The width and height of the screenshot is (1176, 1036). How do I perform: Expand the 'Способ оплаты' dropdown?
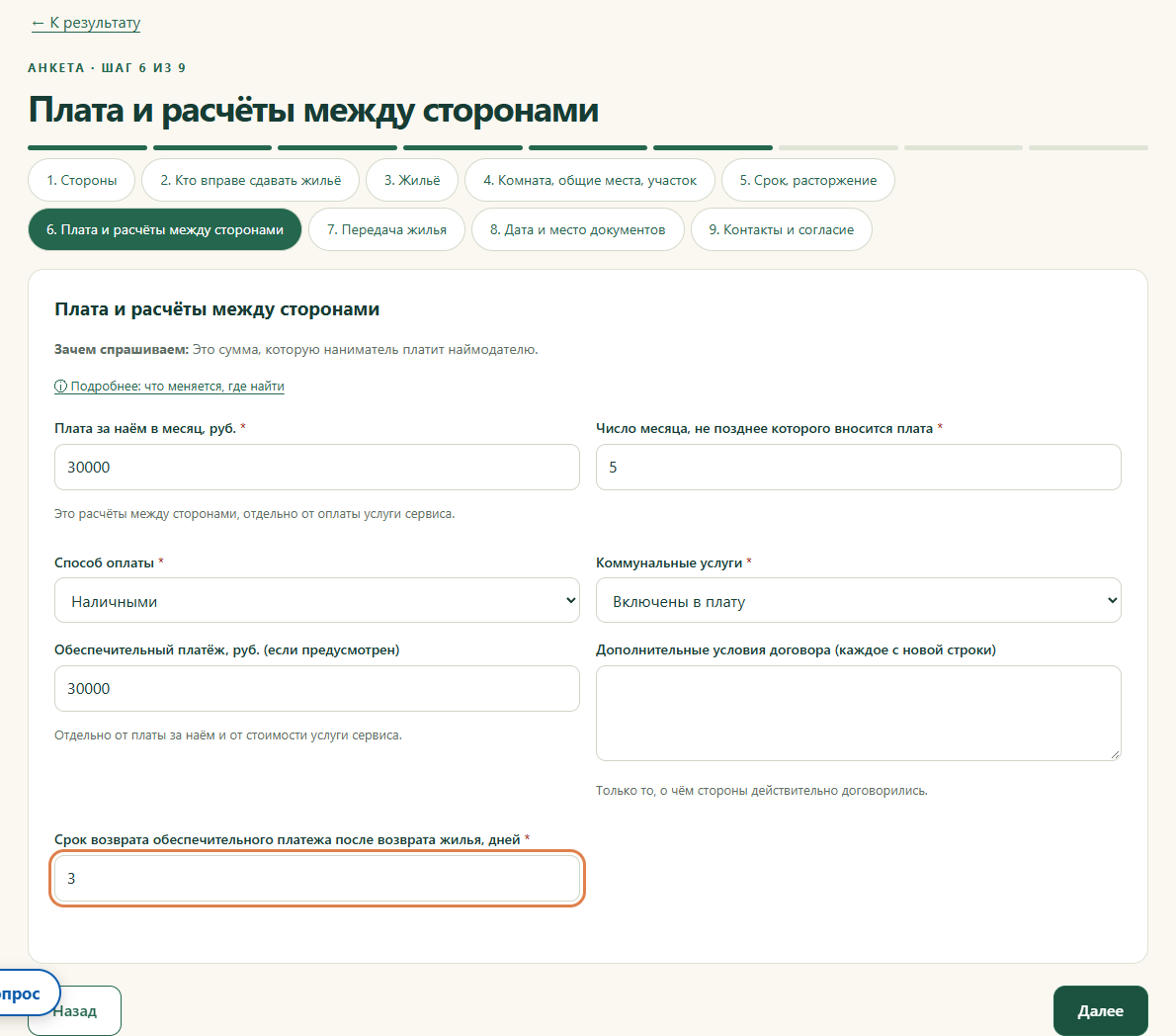[x=316, y=600]
